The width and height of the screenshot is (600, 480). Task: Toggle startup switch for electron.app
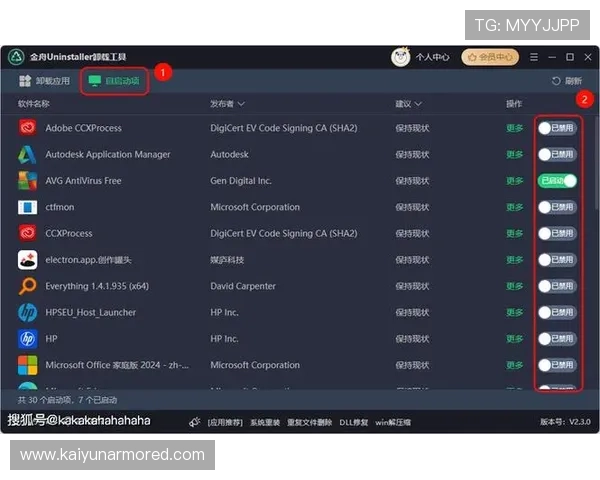point(557,260)
